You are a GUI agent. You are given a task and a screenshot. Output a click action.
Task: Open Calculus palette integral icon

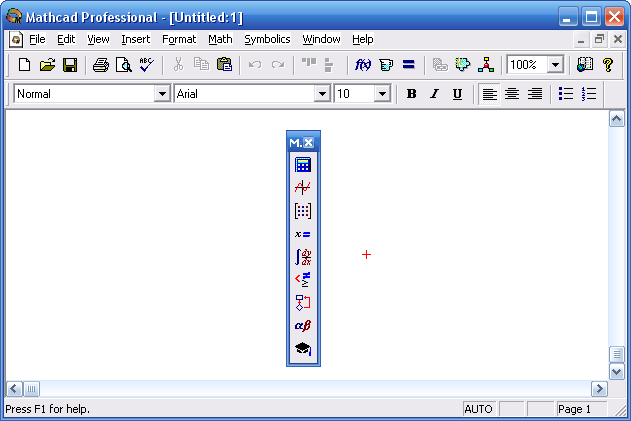point(303,257)
